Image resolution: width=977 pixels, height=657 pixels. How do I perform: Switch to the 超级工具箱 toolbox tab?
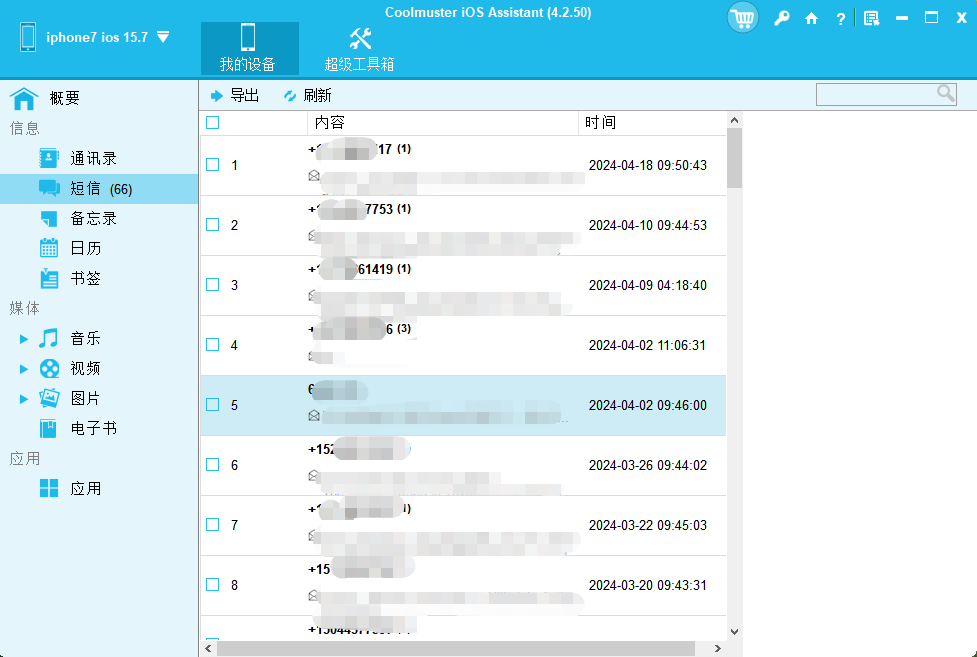click(x=361, y=48)
